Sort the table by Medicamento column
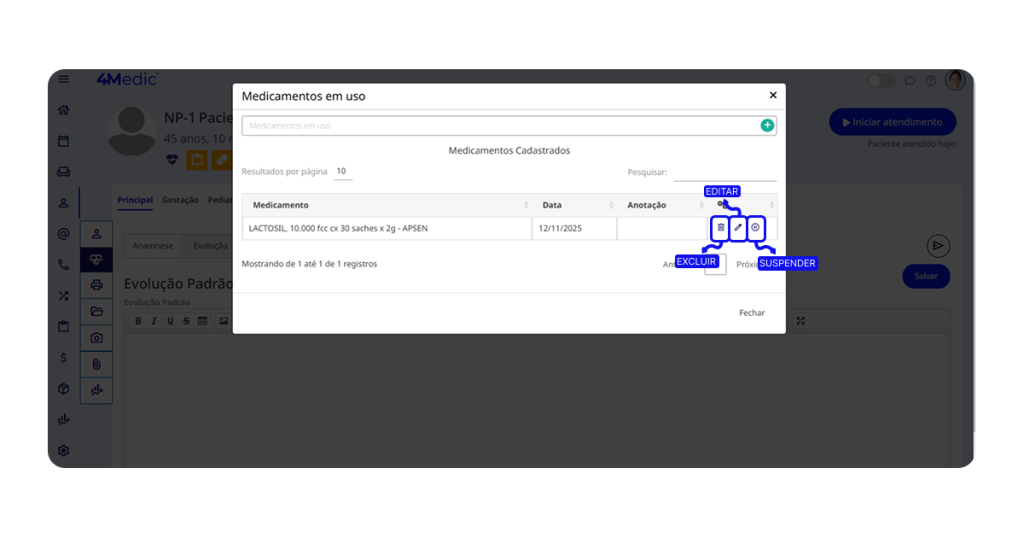 pos(388,205)
